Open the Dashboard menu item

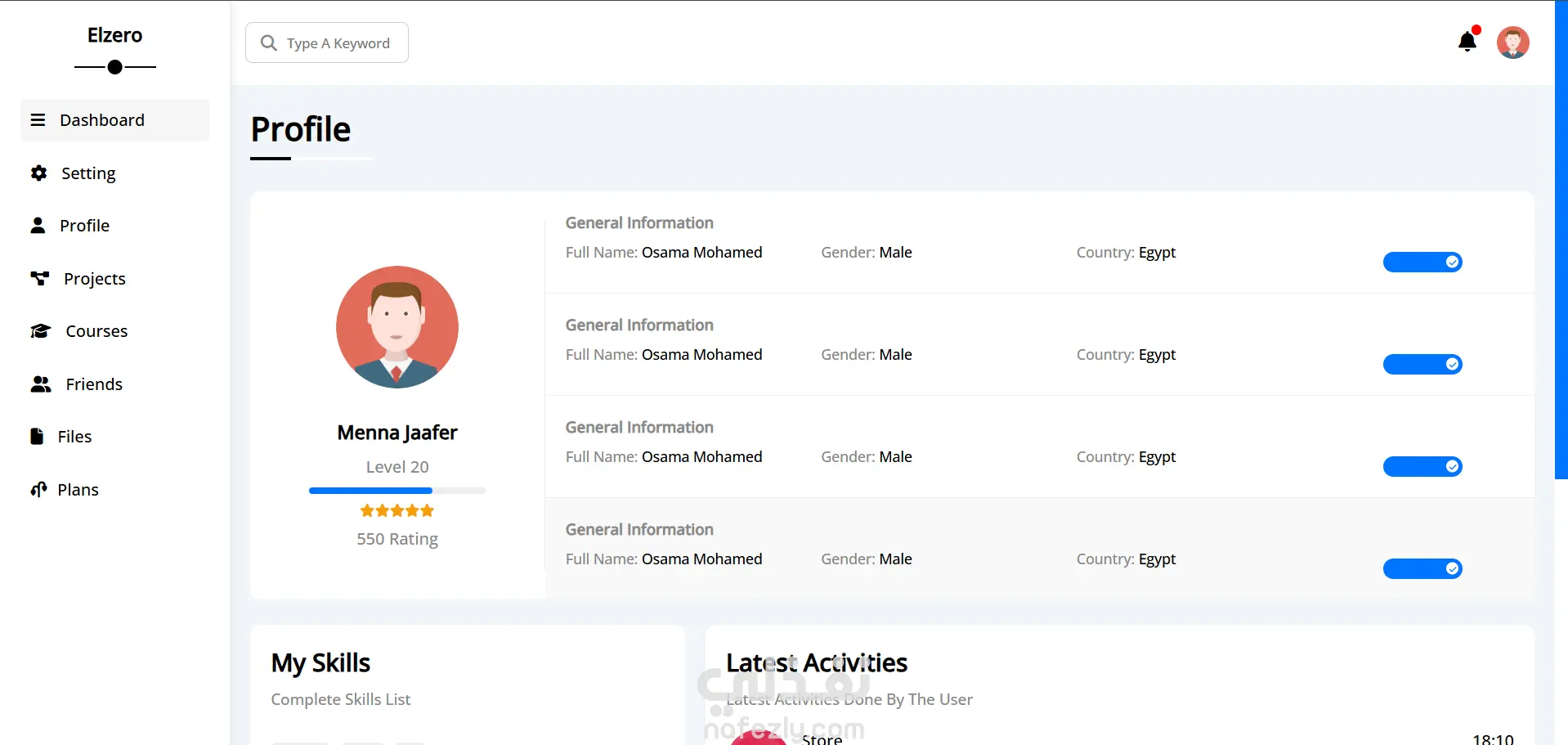pos(114,120)
